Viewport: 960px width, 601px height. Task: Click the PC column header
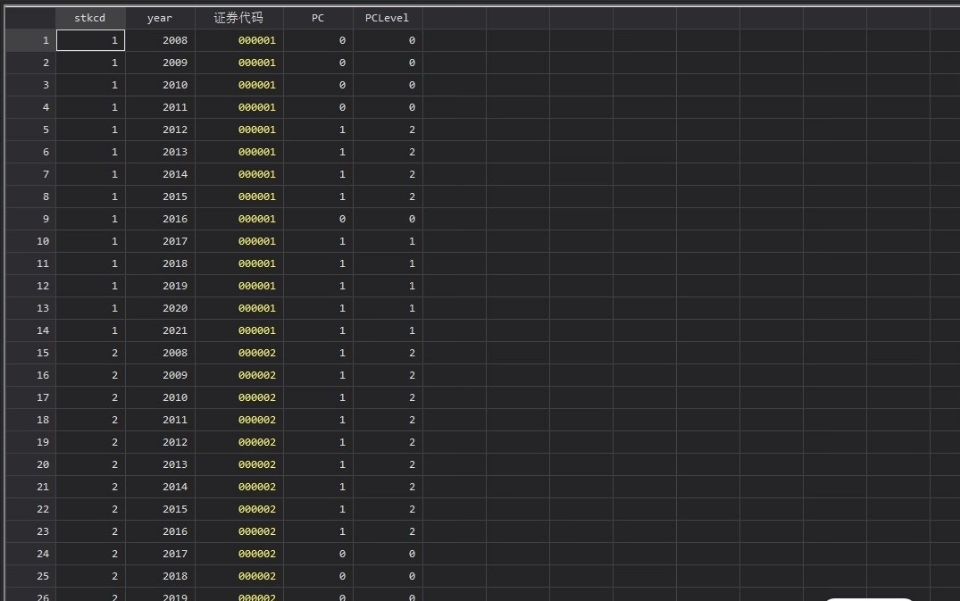pyautogui.click(x=318, y=18)
